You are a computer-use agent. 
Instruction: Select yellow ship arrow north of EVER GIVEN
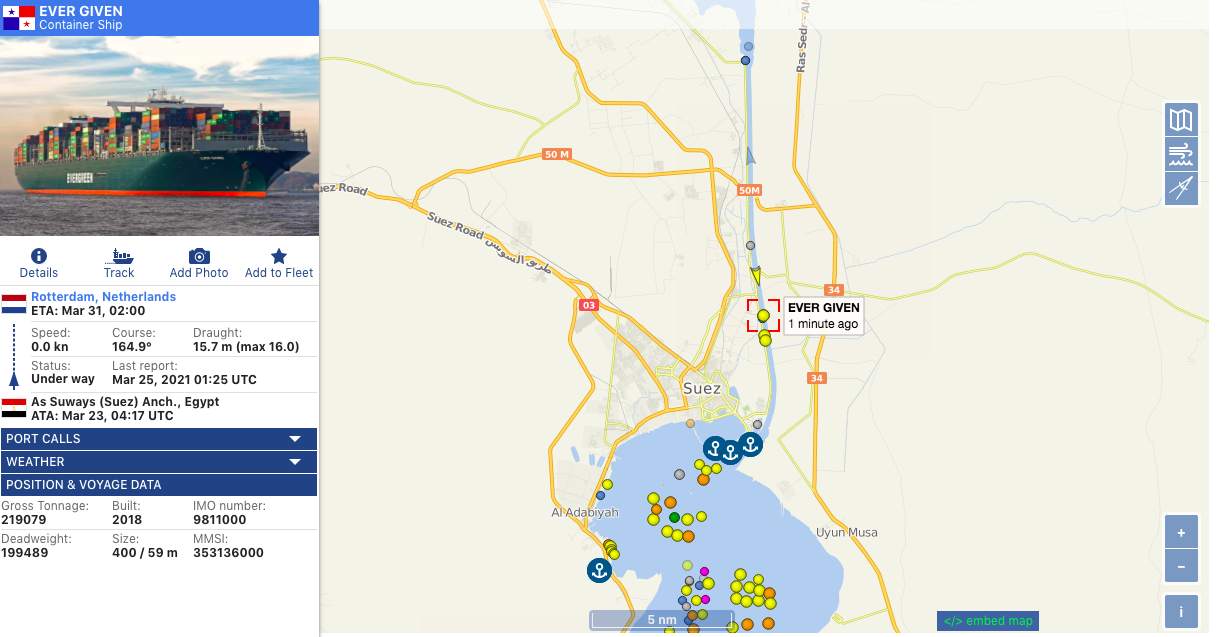point(756,274)
